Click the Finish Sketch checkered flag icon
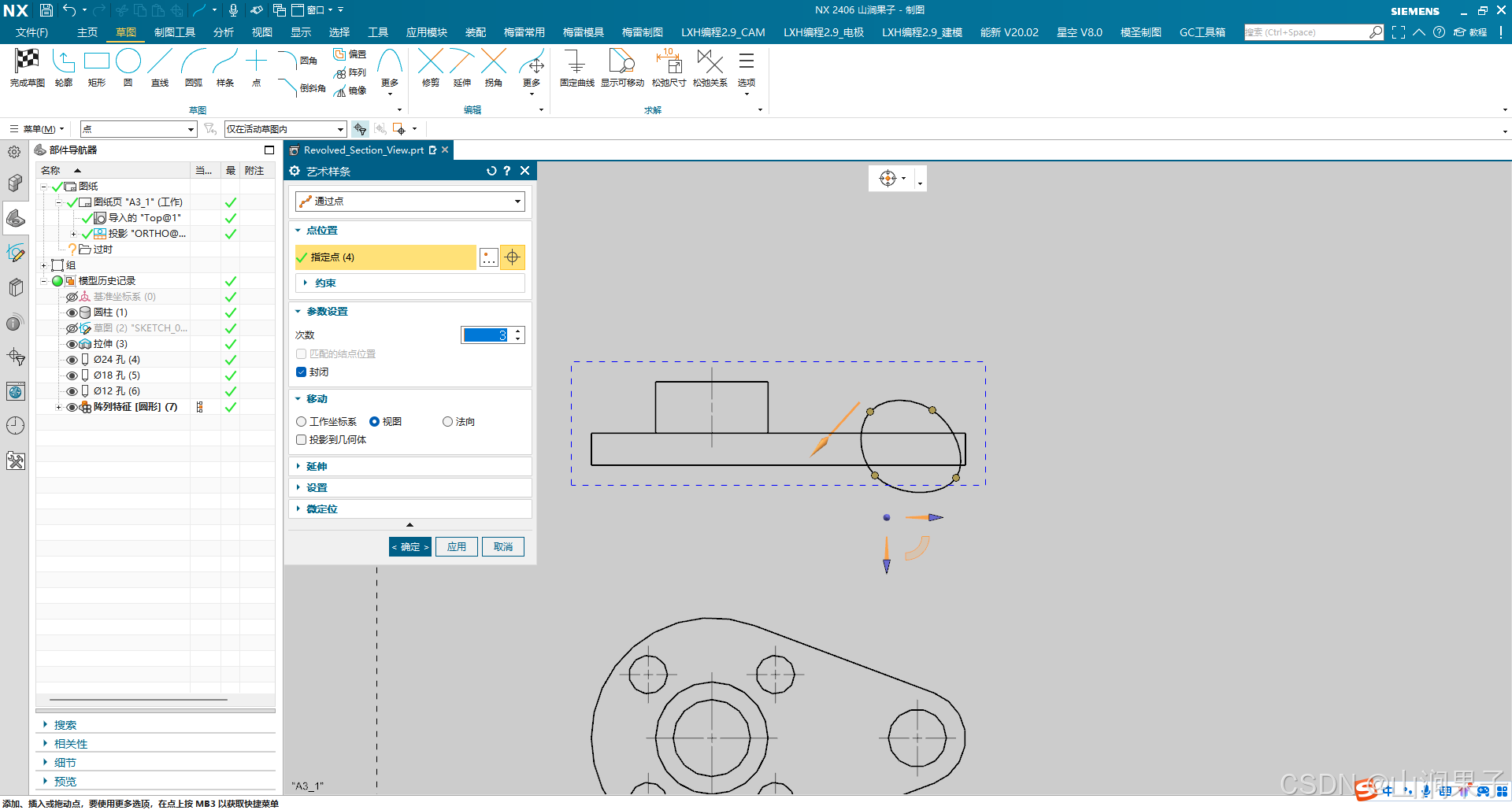 28,61
